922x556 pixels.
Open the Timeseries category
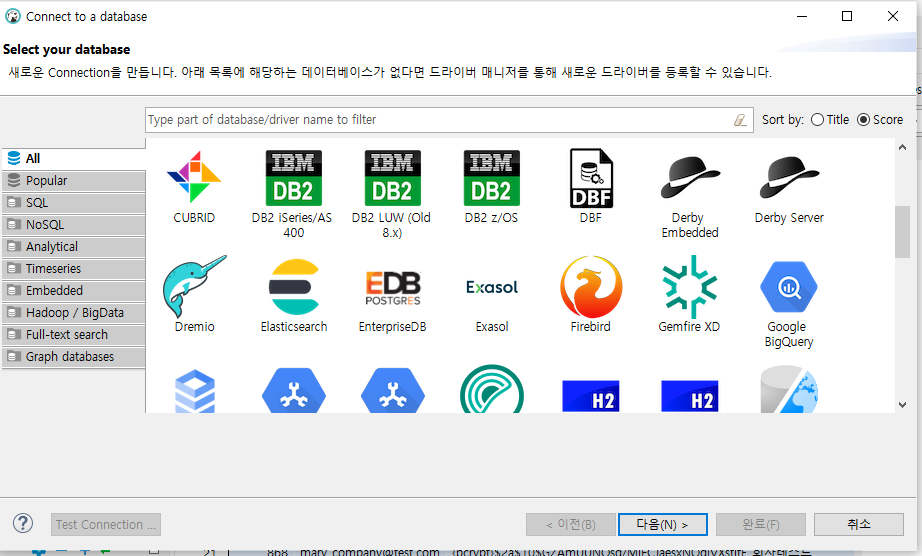(x=74, y=269)
